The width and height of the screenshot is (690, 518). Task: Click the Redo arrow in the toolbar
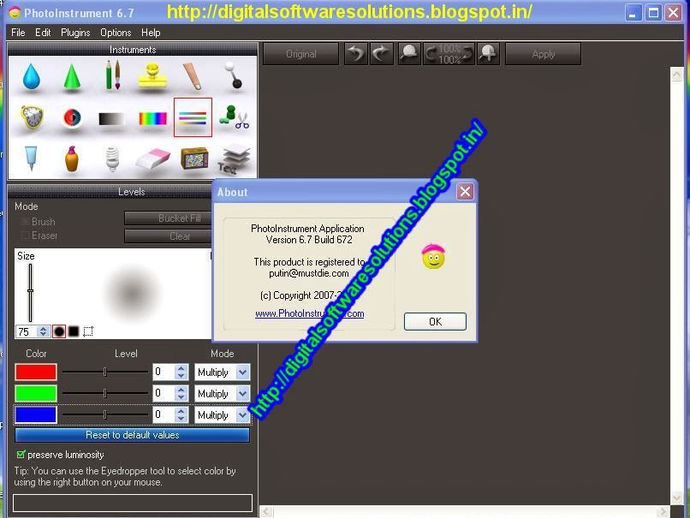pos(382,54)
